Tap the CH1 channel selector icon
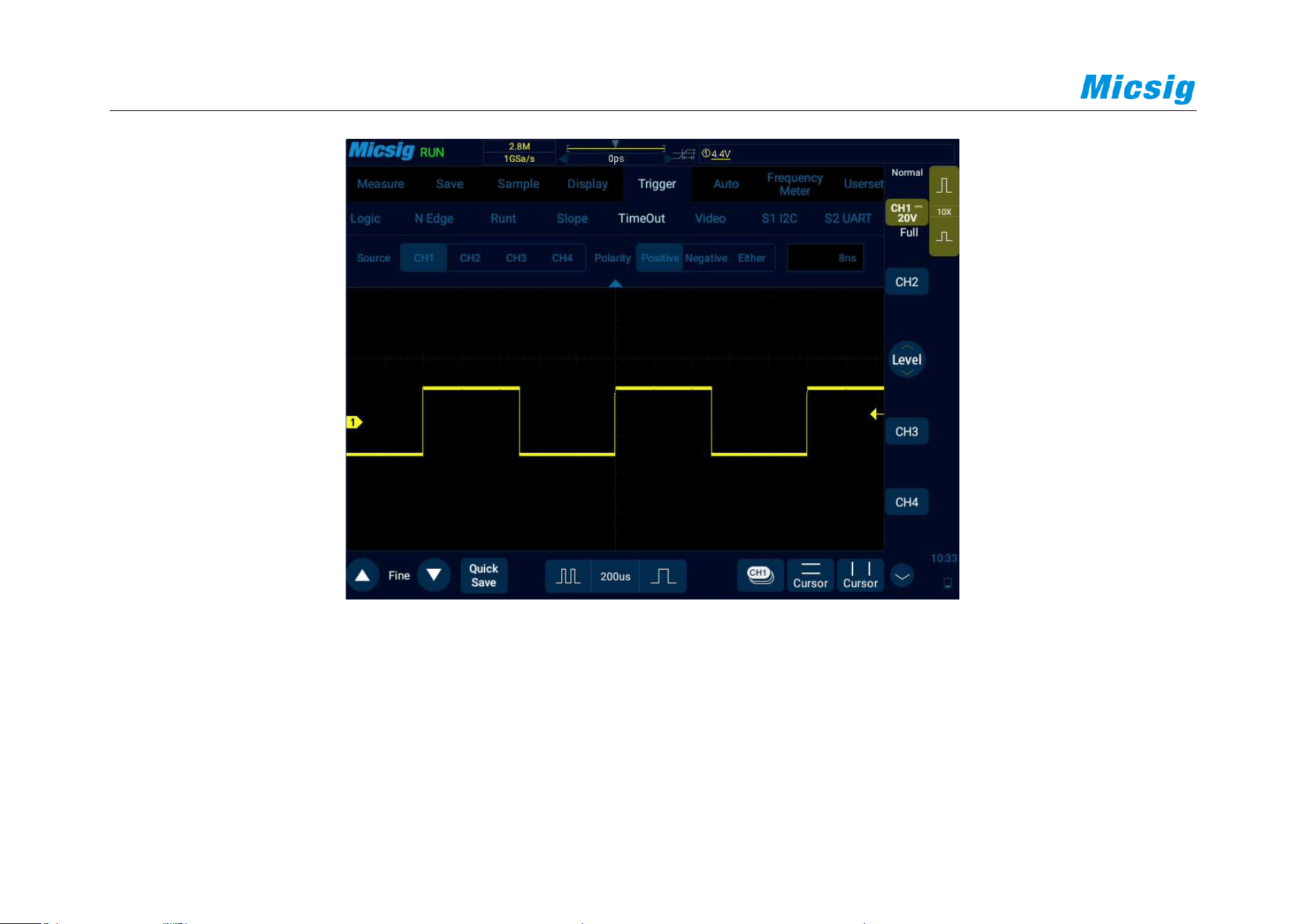1307x924 pixels. (760, 576)
